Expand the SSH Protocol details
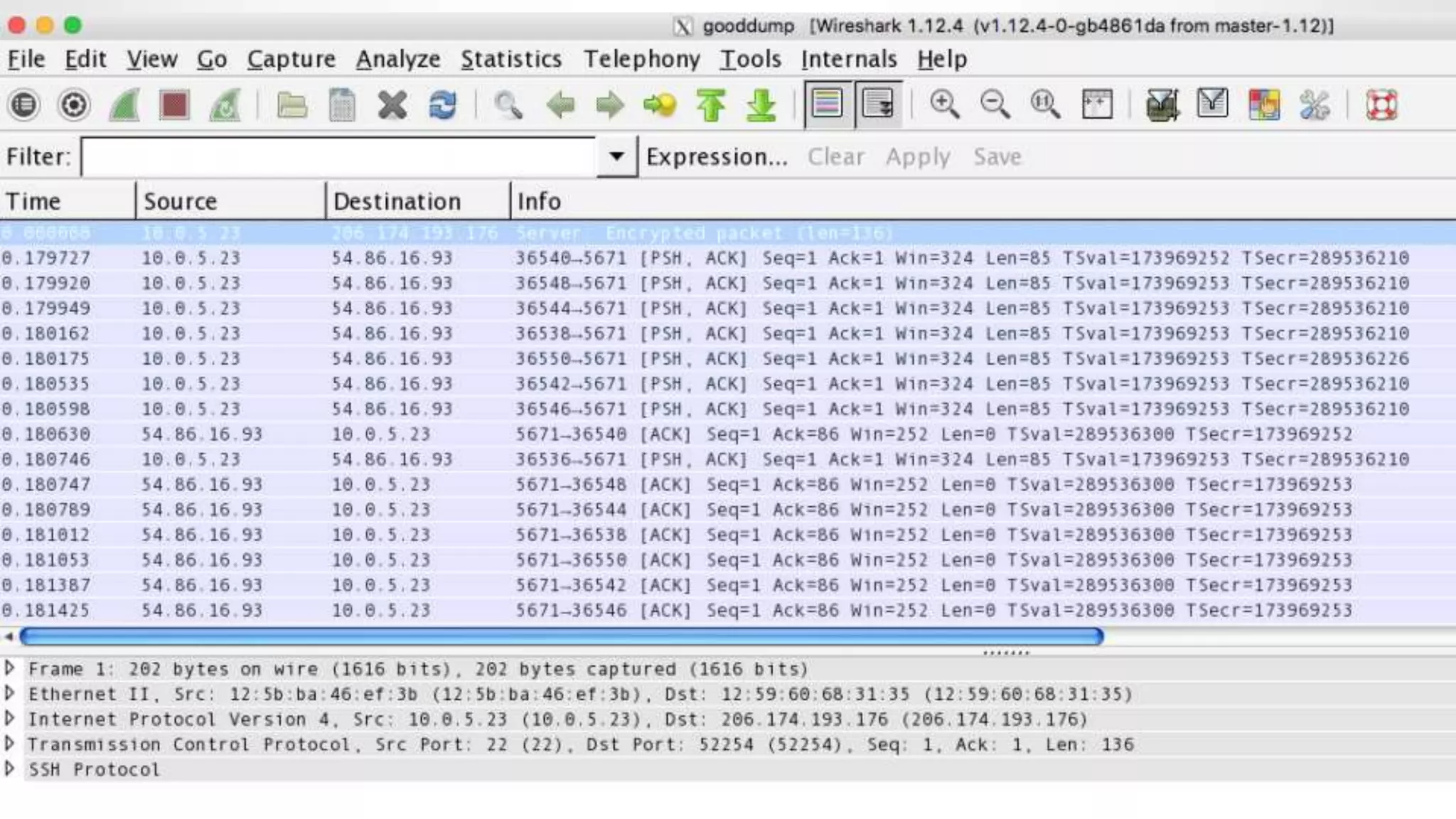The image size is (1456, 819). (10, 769)
